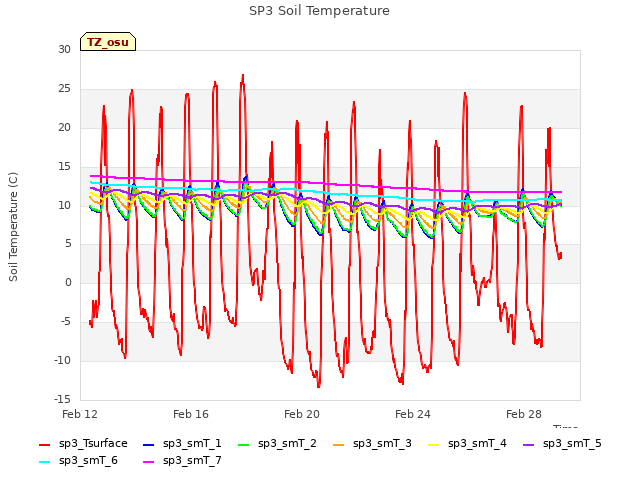Viewport: 640px width, 480px height.
Task: Click the 25 y-axis tick label
Action: 64,89
